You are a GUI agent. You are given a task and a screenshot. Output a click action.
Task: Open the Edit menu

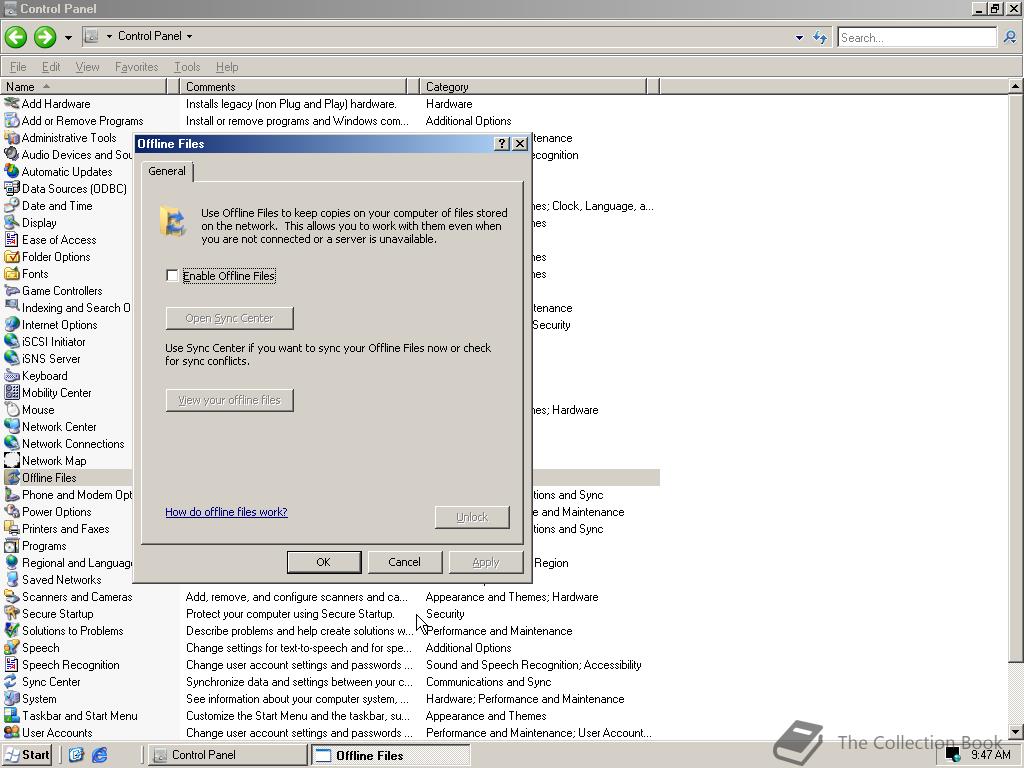(x=51, y=67)
